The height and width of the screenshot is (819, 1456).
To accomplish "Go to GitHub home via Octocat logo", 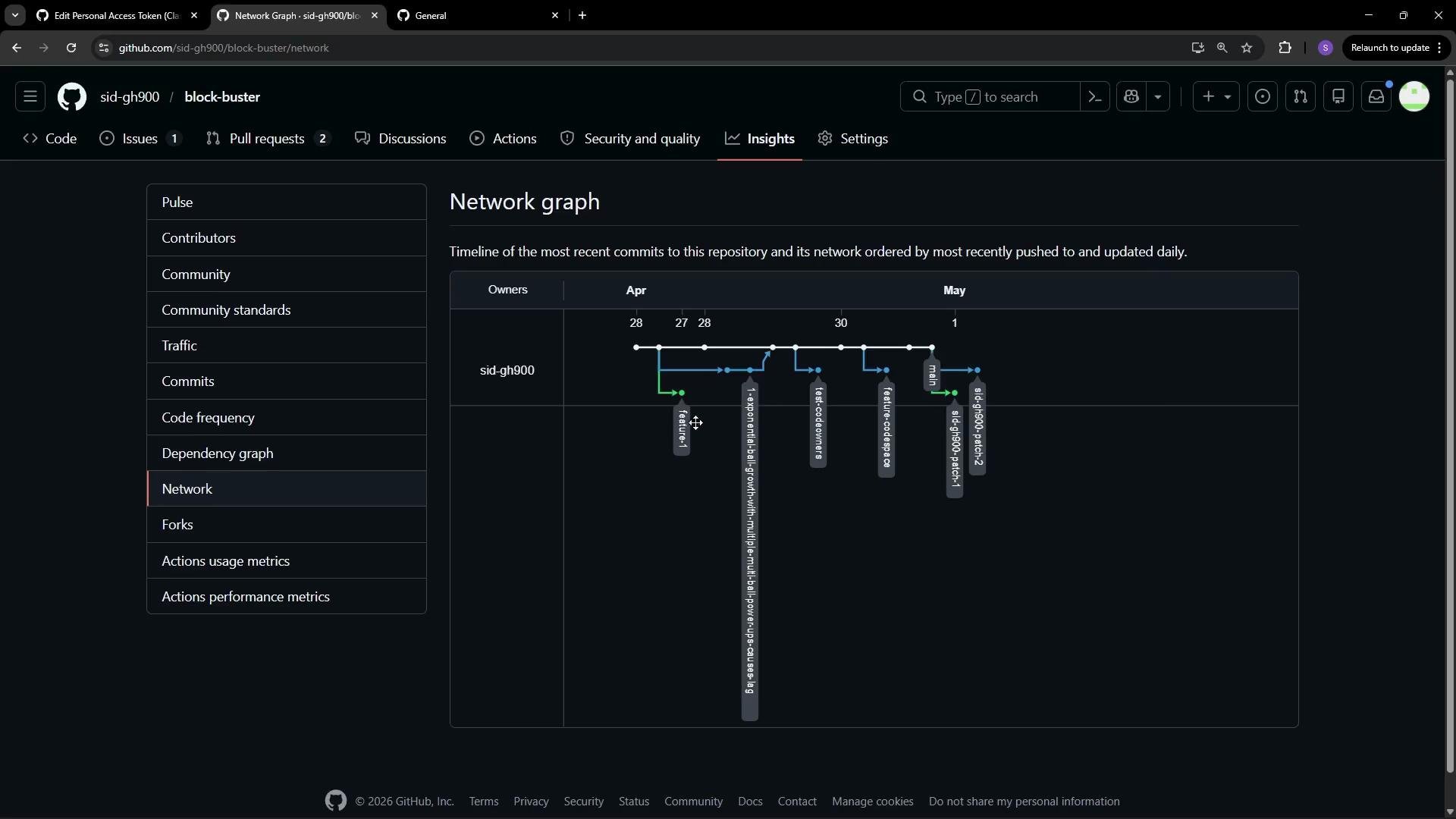I will coord(72,96).
